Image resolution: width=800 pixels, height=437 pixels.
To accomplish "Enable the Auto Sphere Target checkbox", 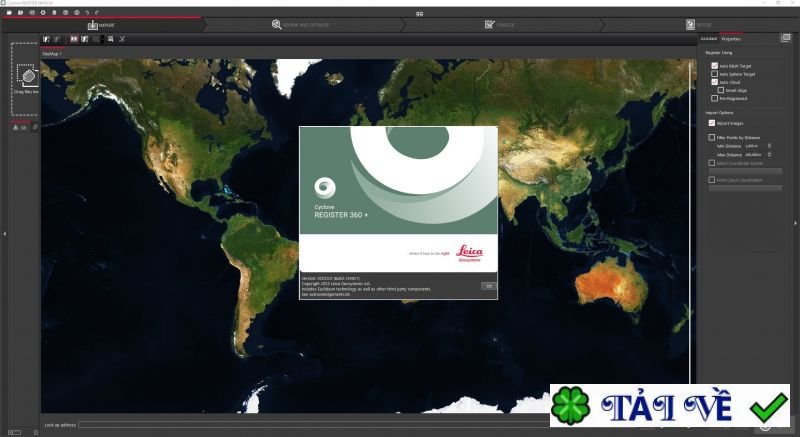I will [x=714, y=74].
